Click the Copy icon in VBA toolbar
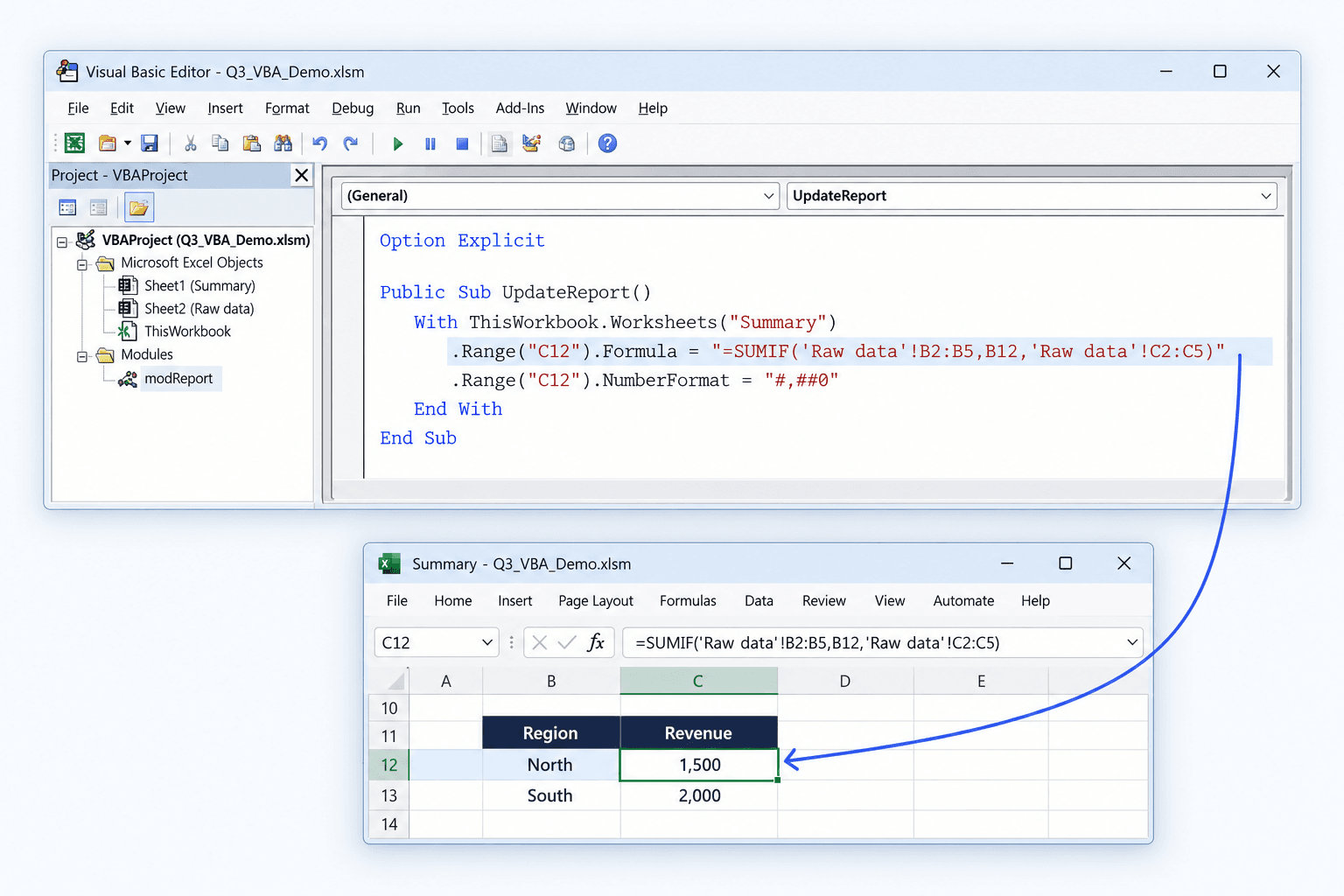This screenshot has height=896, width=1344. point(220,143)
